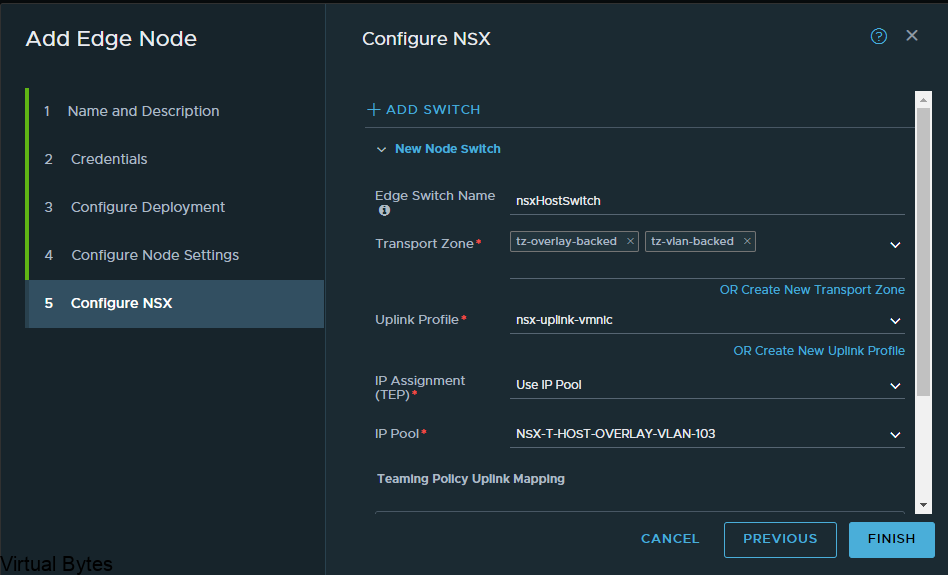The image size is (948, 575).
Task: Click the Edge Switch Name input field
Action: pos(707,201)
